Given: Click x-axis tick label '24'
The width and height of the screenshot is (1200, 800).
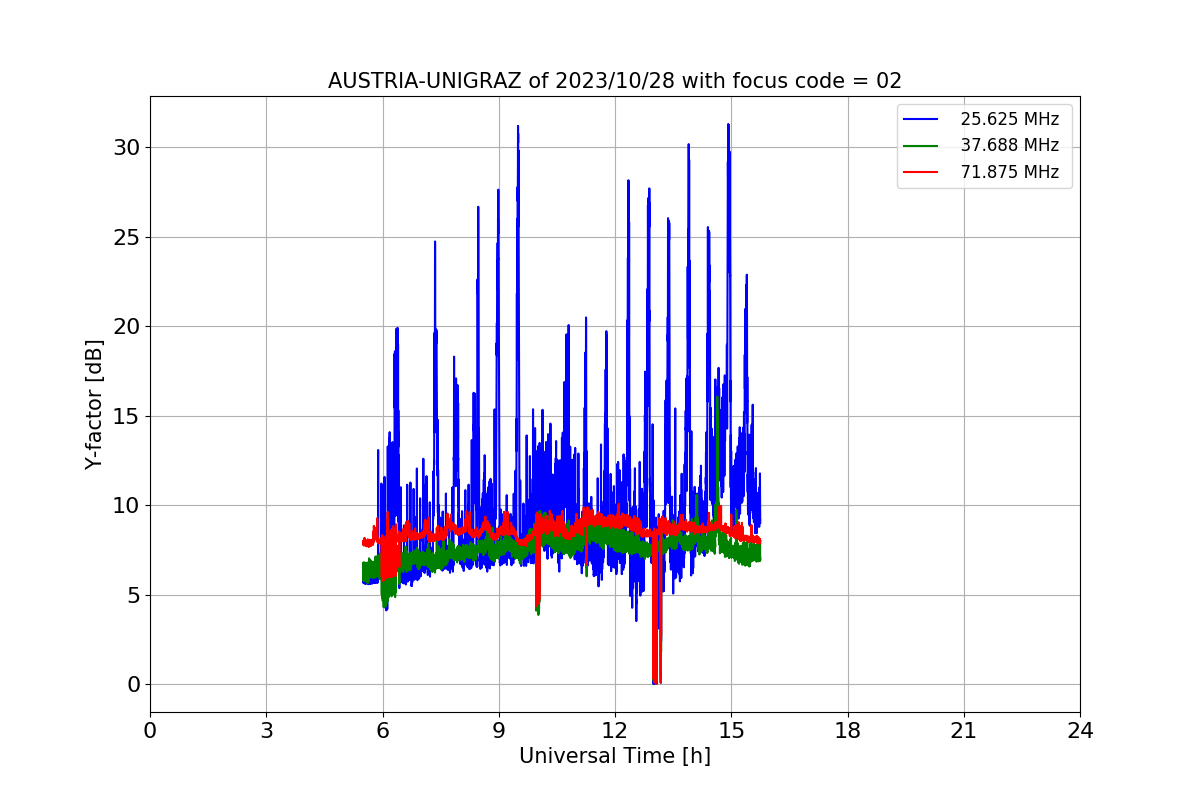Looking at the screenshot, I should click(x=1080, y=731).
